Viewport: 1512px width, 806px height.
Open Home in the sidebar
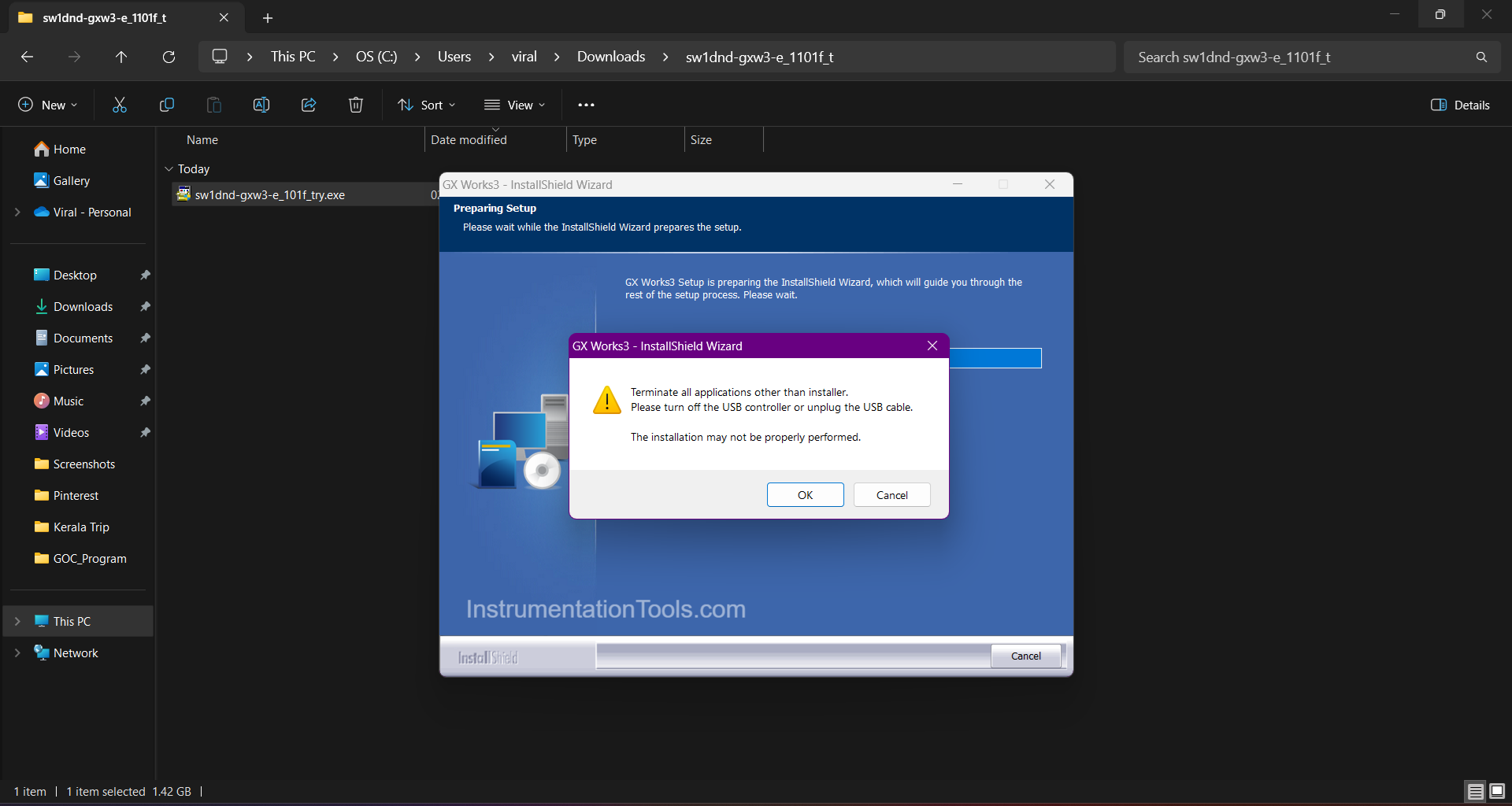(60, 149)
